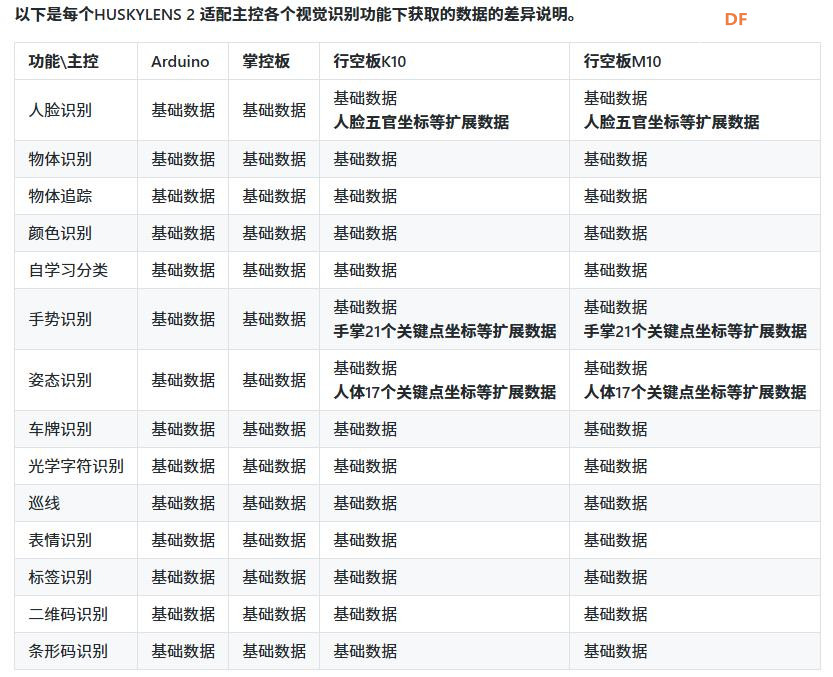This screenshot has width=833, height=677.
Task: Click the orange DF watermark logo
Action: click(x=736, y=19)
